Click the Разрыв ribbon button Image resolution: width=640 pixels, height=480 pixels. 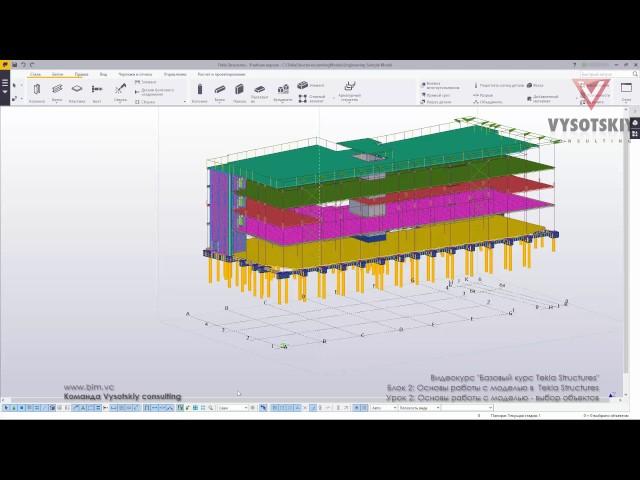click(x=483, y=95)
